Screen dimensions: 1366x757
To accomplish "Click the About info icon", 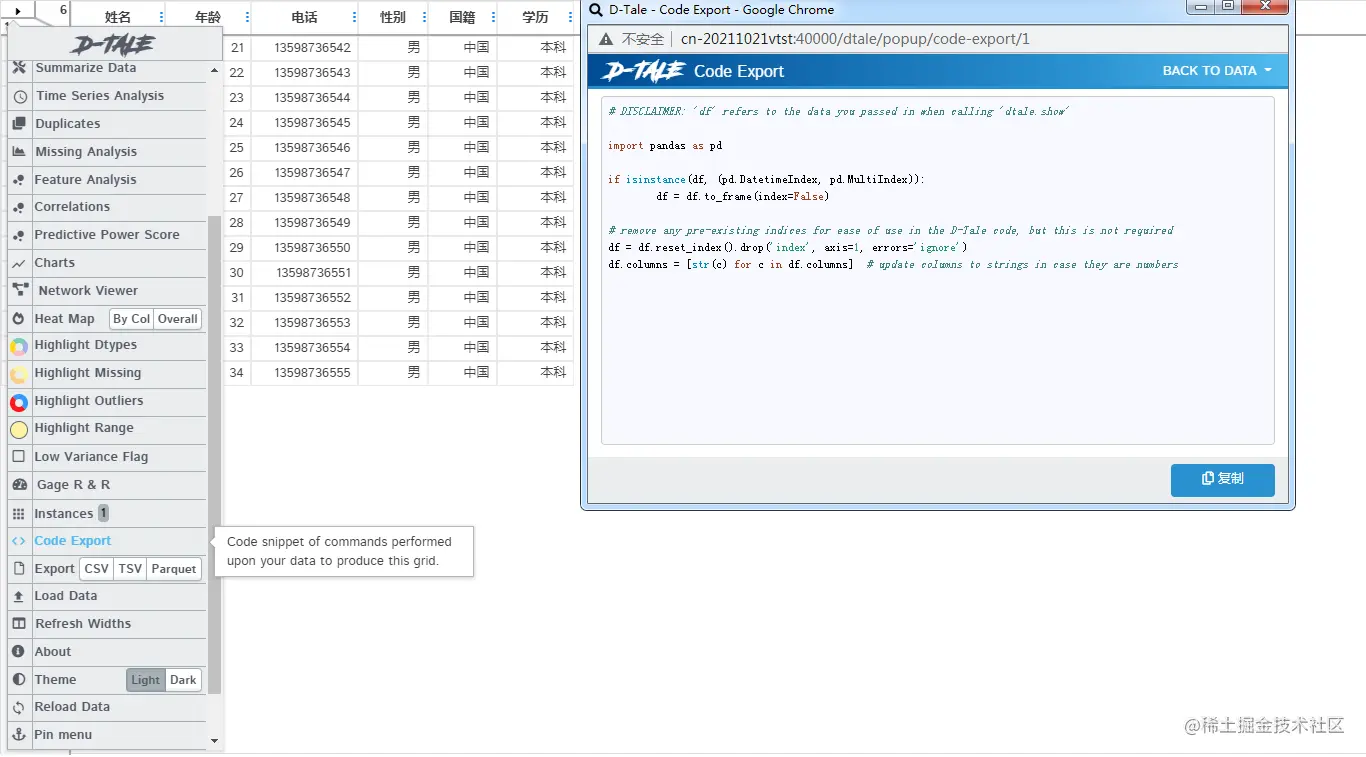I will pyautogui.click(x=18, y=652).
